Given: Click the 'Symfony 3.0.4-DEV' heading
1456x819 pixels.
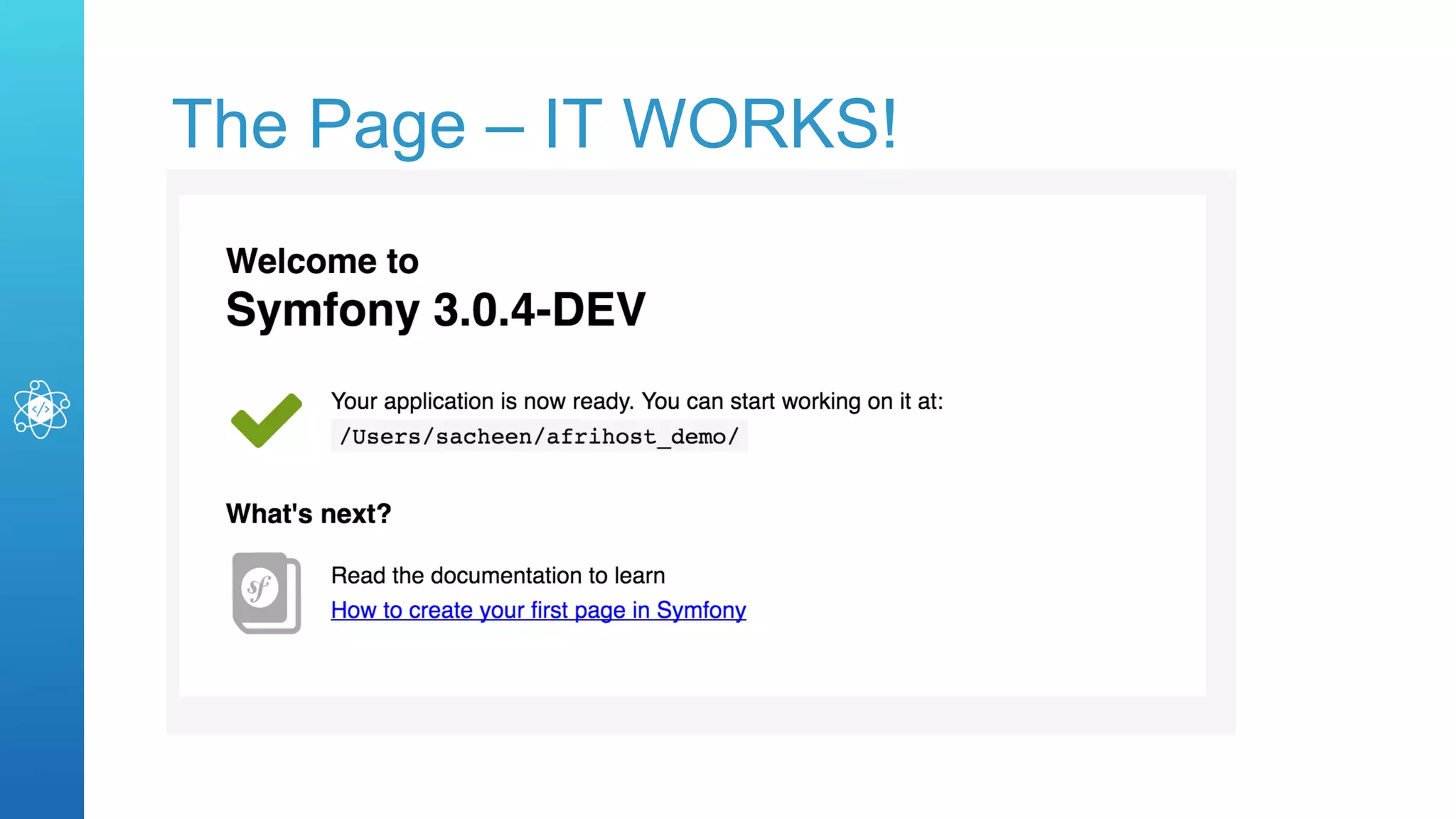Looking at the screenshot, I should [435, 310].
